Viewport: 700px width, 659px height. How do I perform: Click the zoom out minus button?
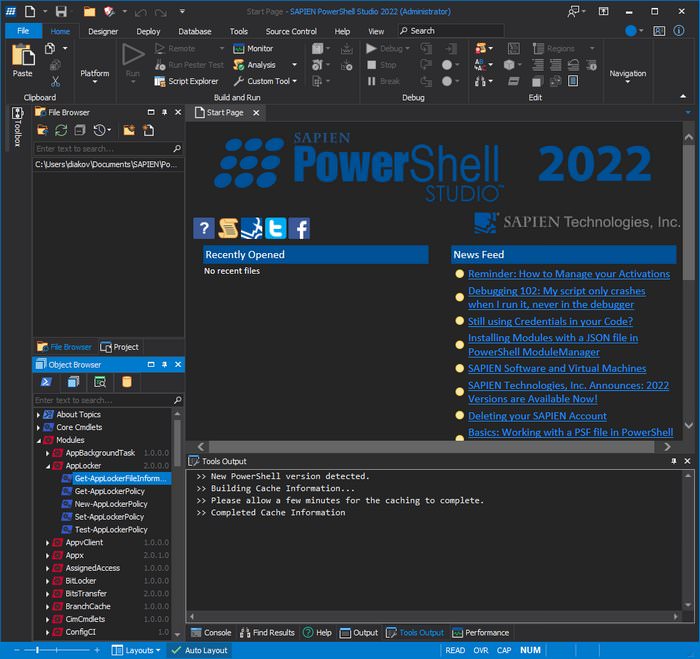coord(17,650)
